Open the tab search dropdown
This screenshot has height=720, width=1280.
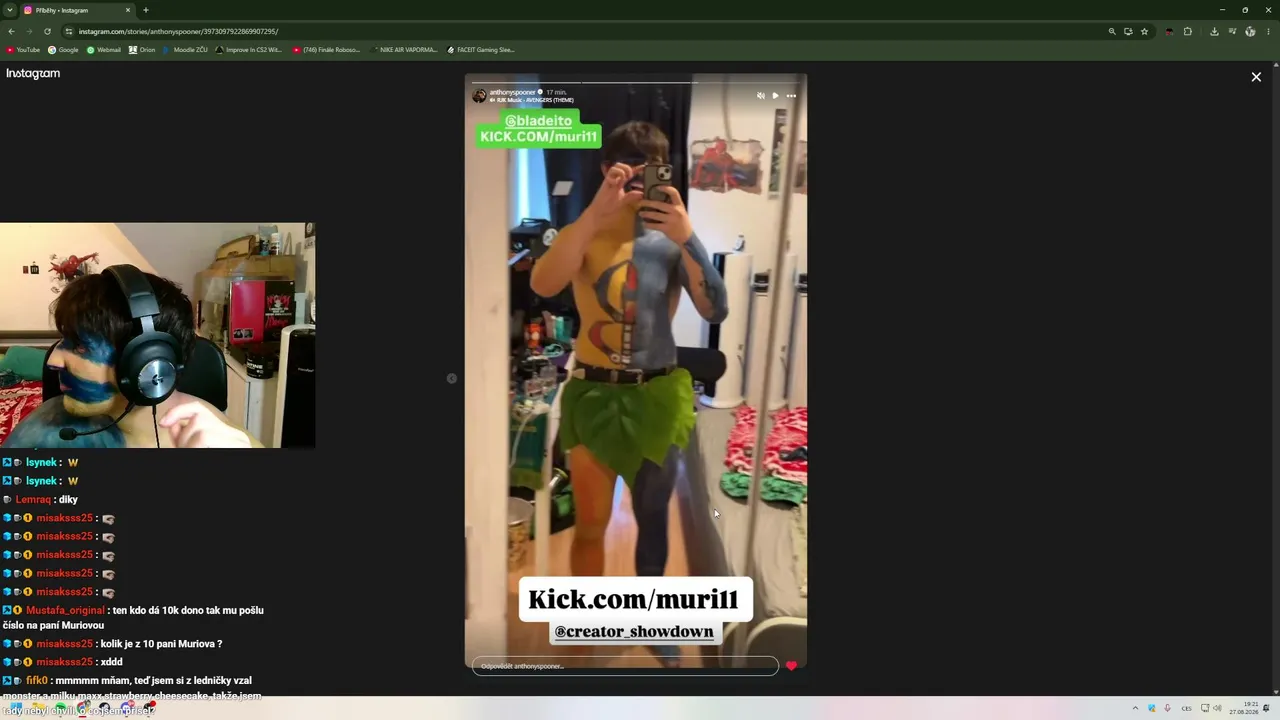9,10
